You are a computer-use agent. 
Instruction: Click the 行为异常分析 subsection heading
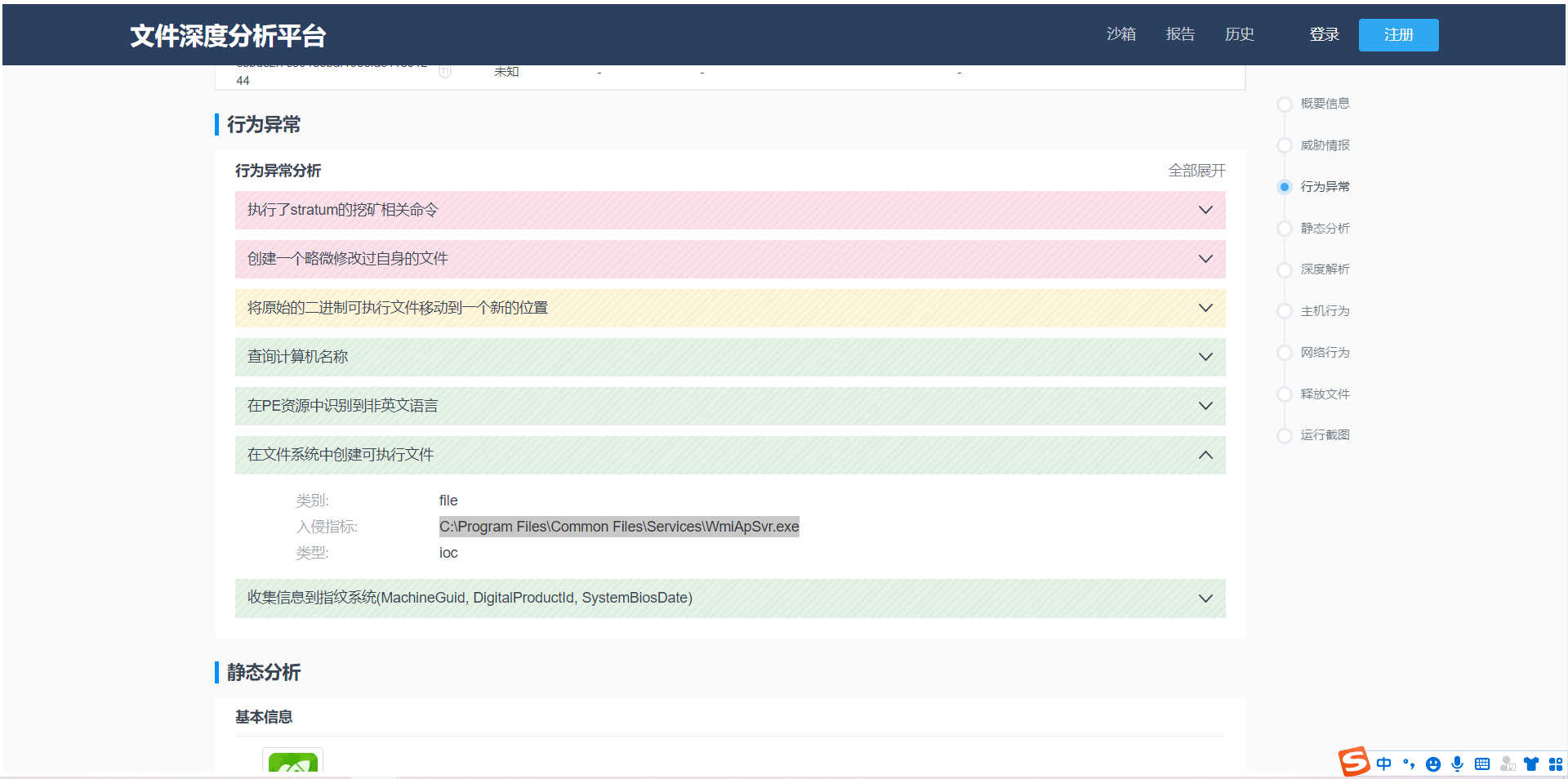[278, 171]
